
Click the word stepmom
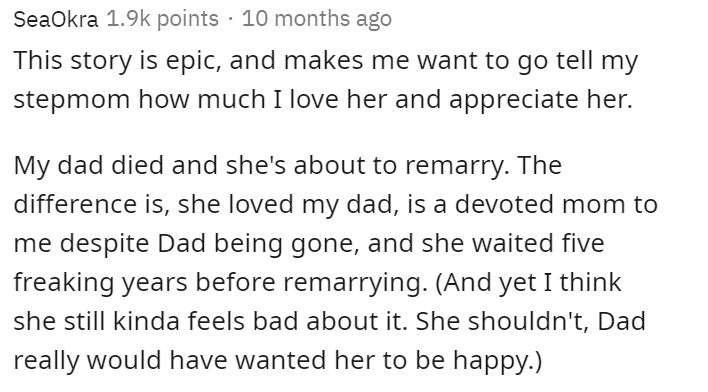(x=71, y=100)
